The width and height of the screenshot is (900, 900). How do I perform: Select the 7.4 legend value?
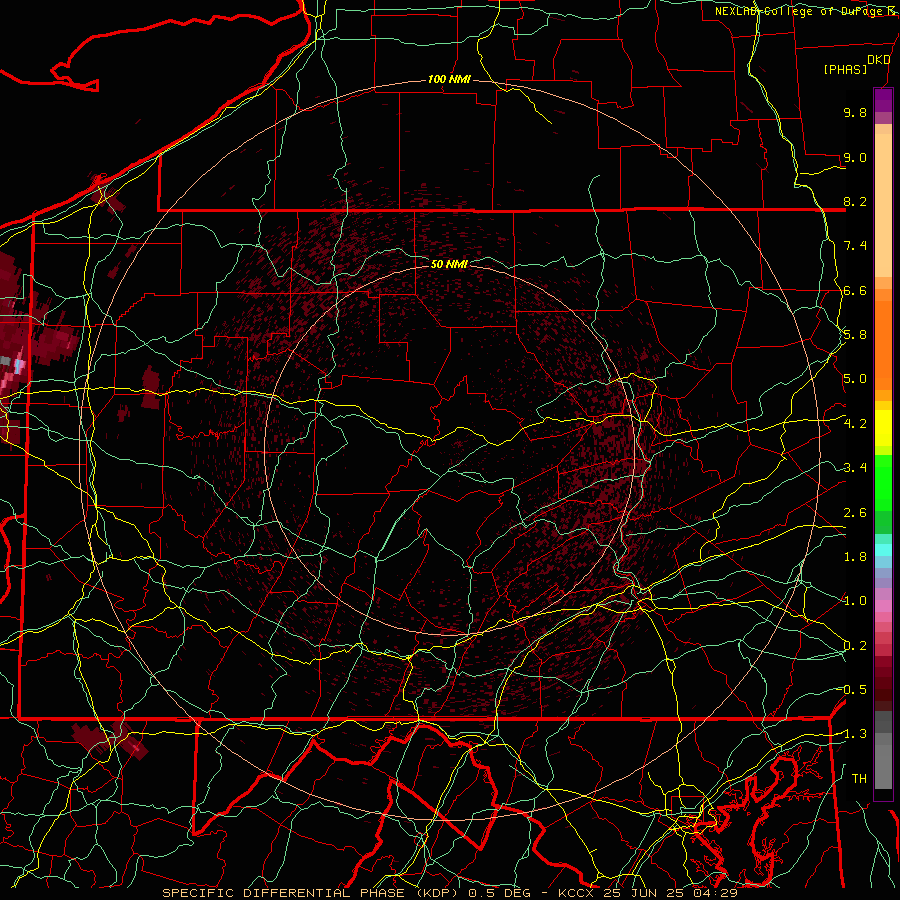(855, 246)
